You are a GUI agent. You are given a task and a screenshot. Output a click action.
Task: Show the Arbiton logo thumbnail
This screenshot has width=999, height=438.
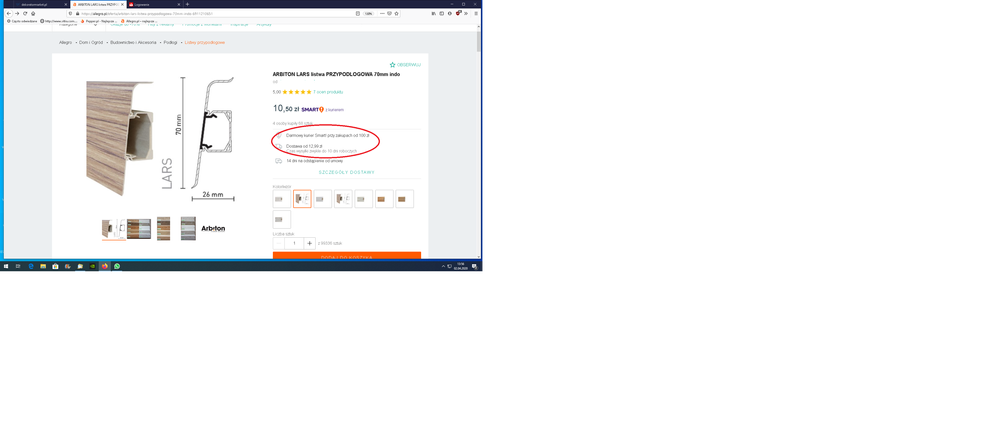(x=213, y=228)
